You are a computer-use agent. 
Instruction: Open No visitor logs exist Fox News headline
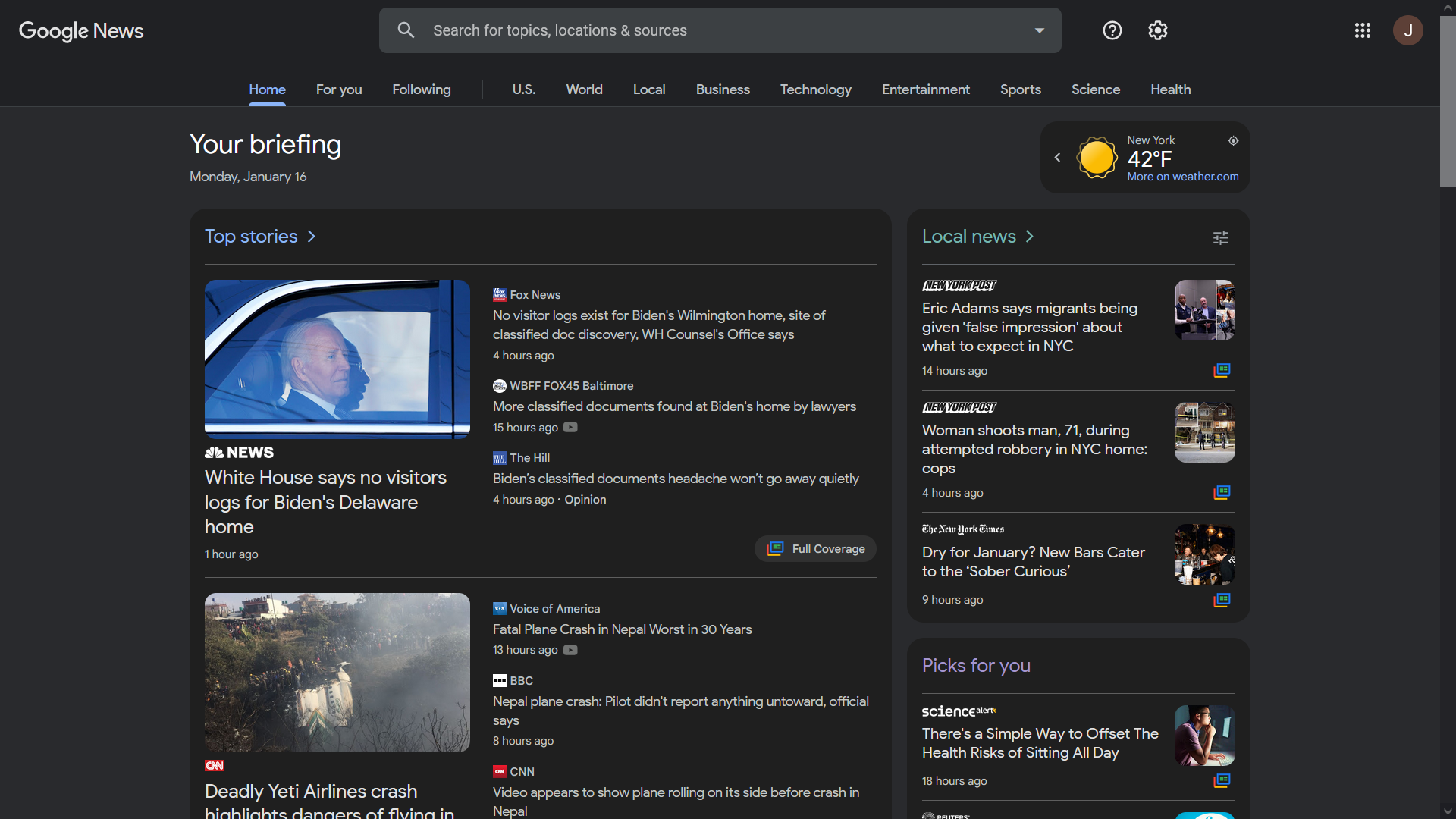(x=659, y=325)
